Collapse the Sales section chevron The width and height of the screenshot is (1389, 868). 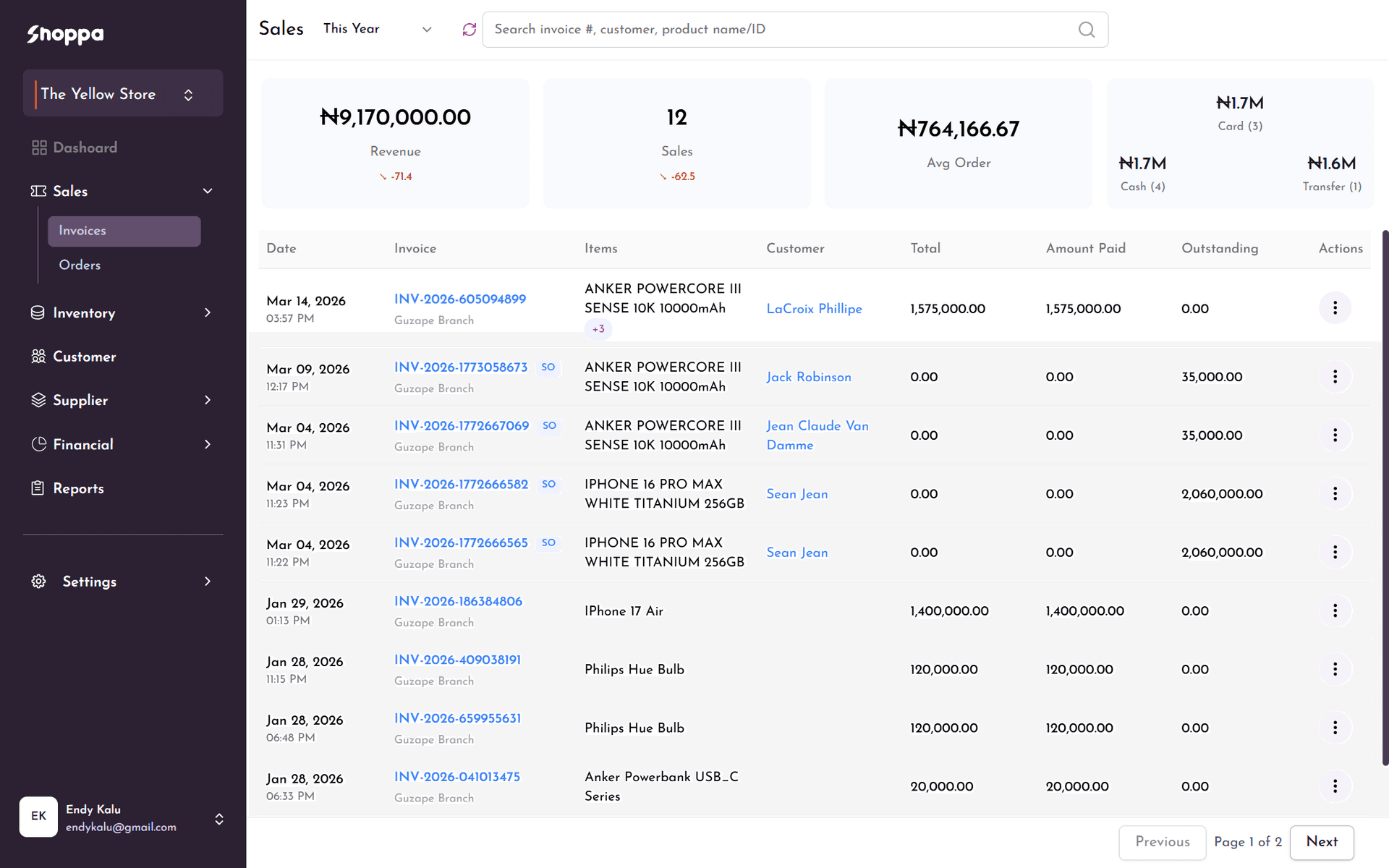tap(207, 191)
